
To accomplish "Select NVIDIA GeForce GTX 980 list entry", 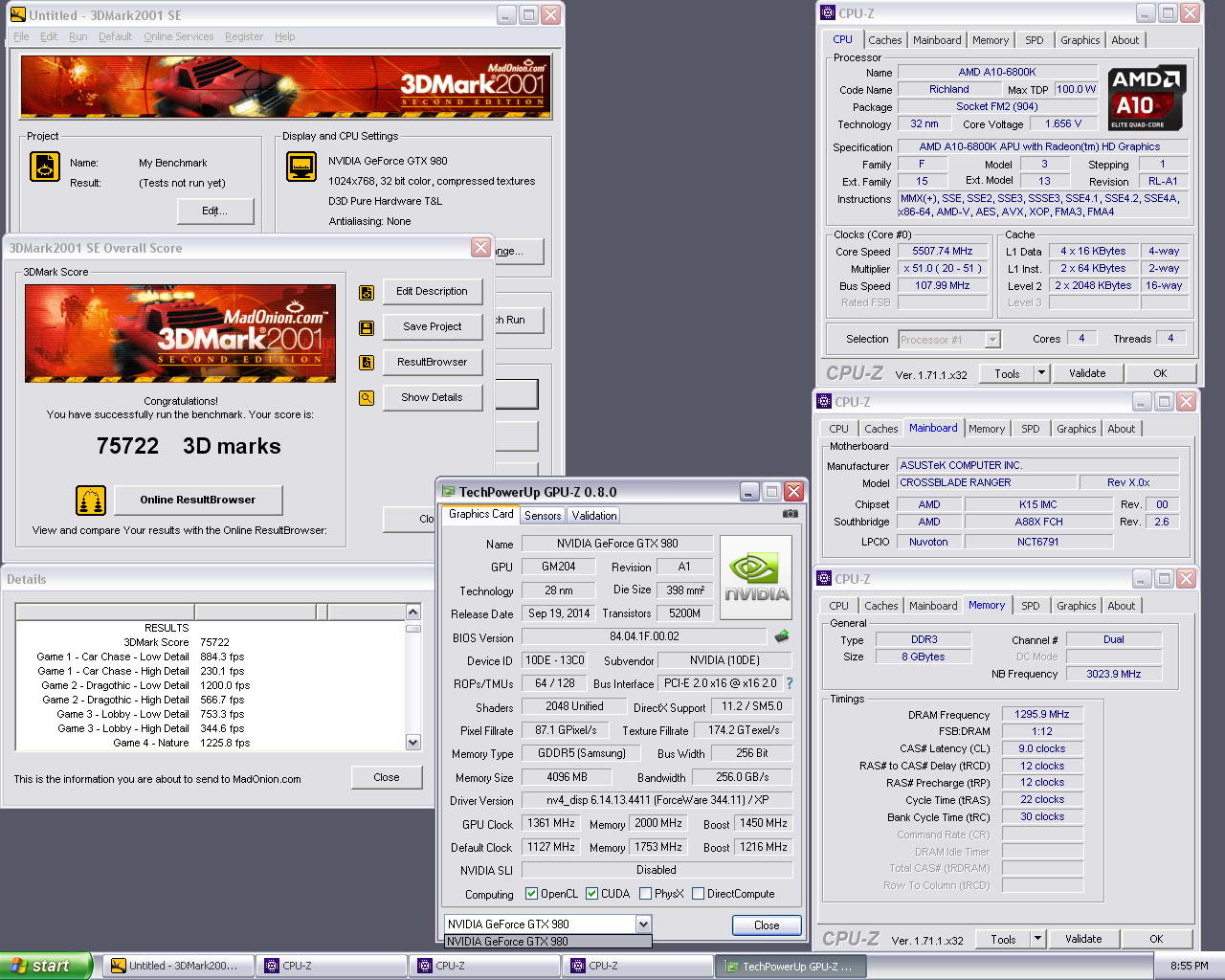I will (547, 942).
